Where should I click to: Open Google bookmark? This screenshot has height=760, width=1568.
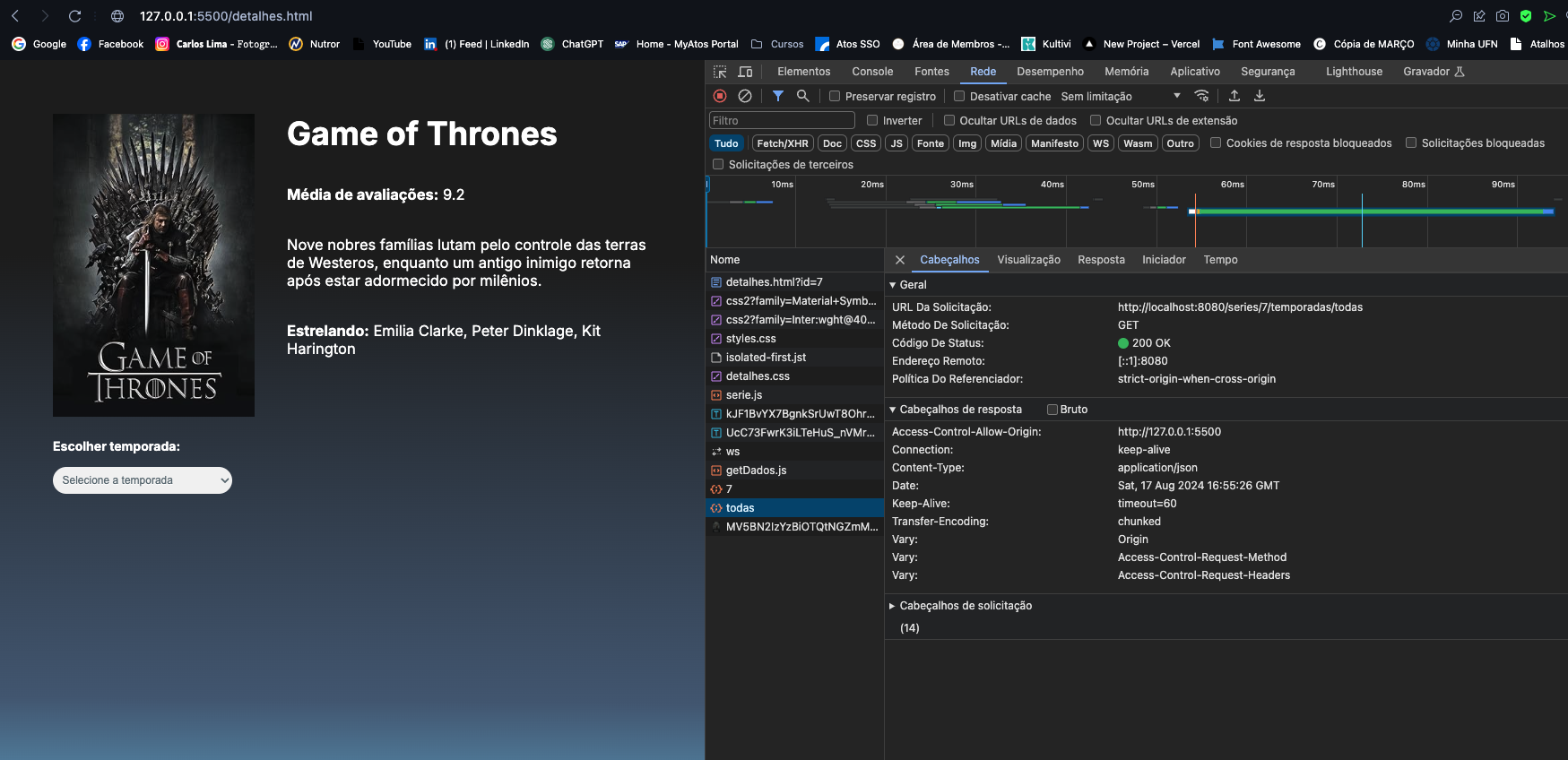pos(39,44)
